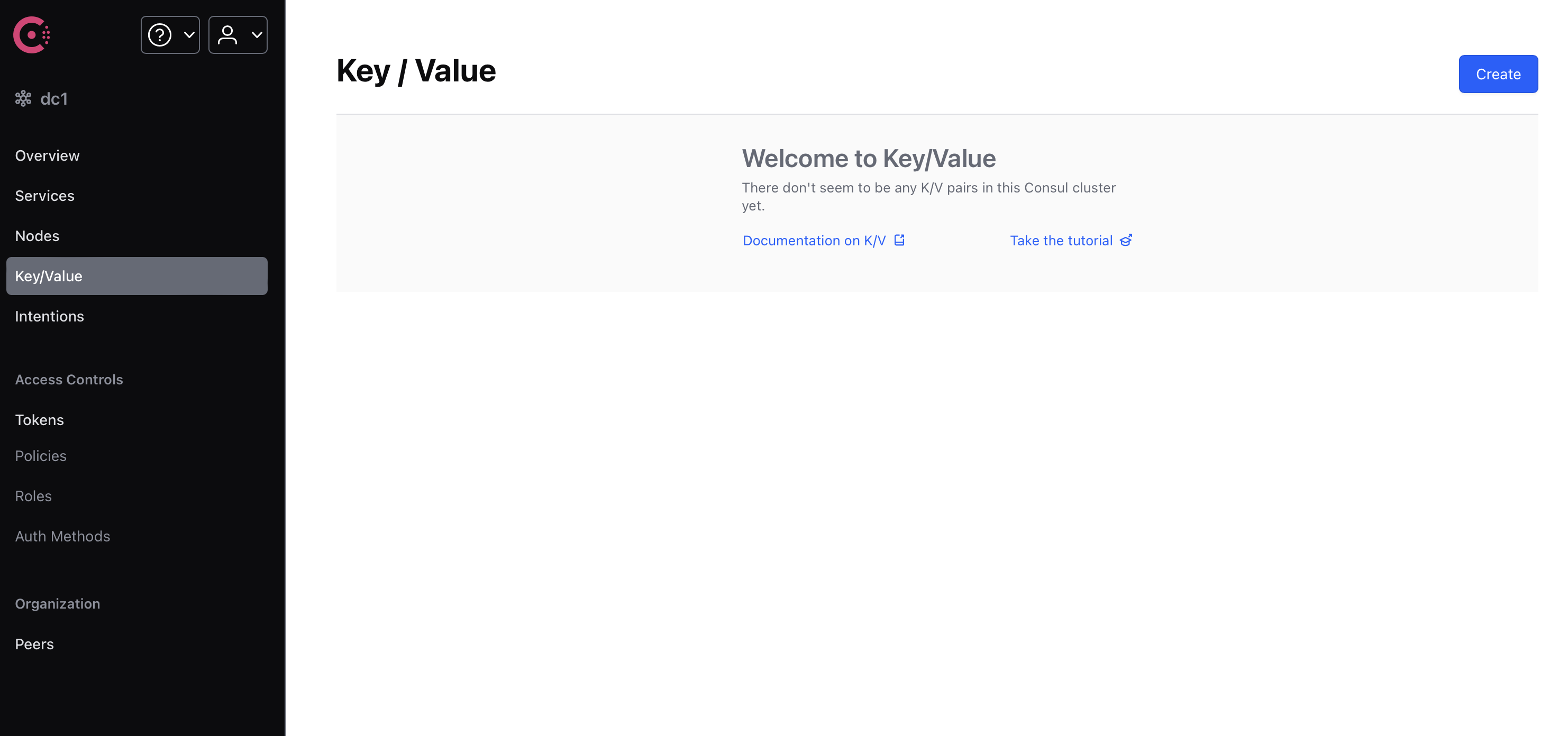Click the tutorial graduation cap icon
Viewport: 1568px width, 736px height.
[x=1125, y=240]
